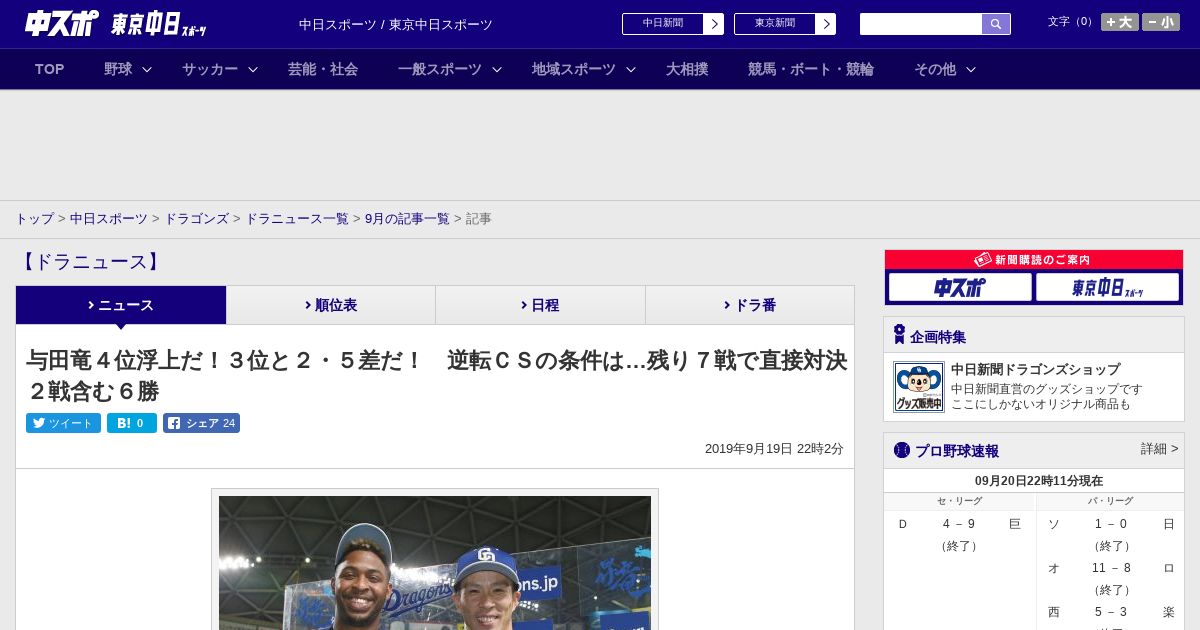Open 競馬・ボート・競輪 navigation item

coord(811,69)
